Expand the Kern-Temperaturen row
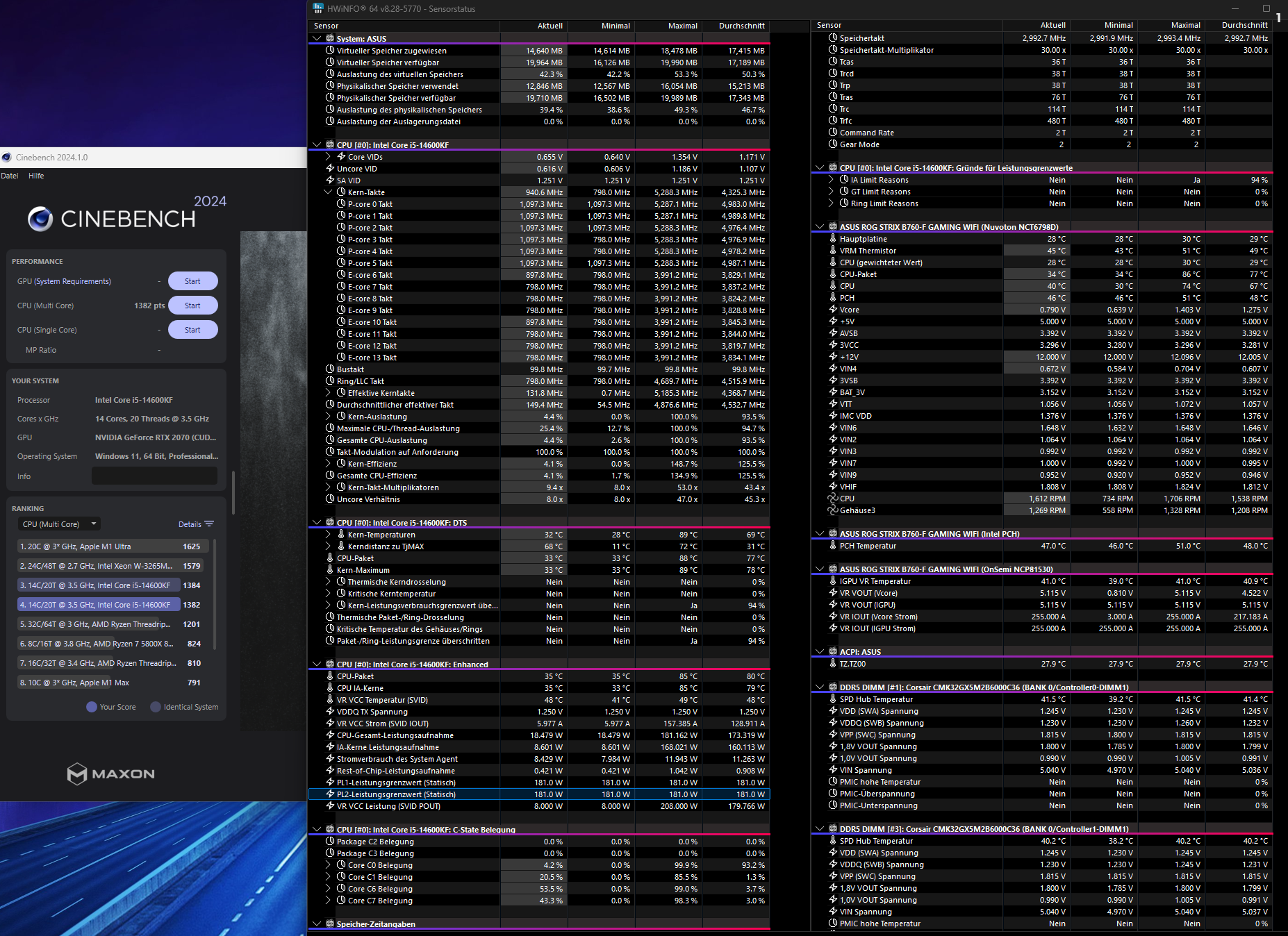Screen dimensions: 1288x936 (x=329, y=535)
